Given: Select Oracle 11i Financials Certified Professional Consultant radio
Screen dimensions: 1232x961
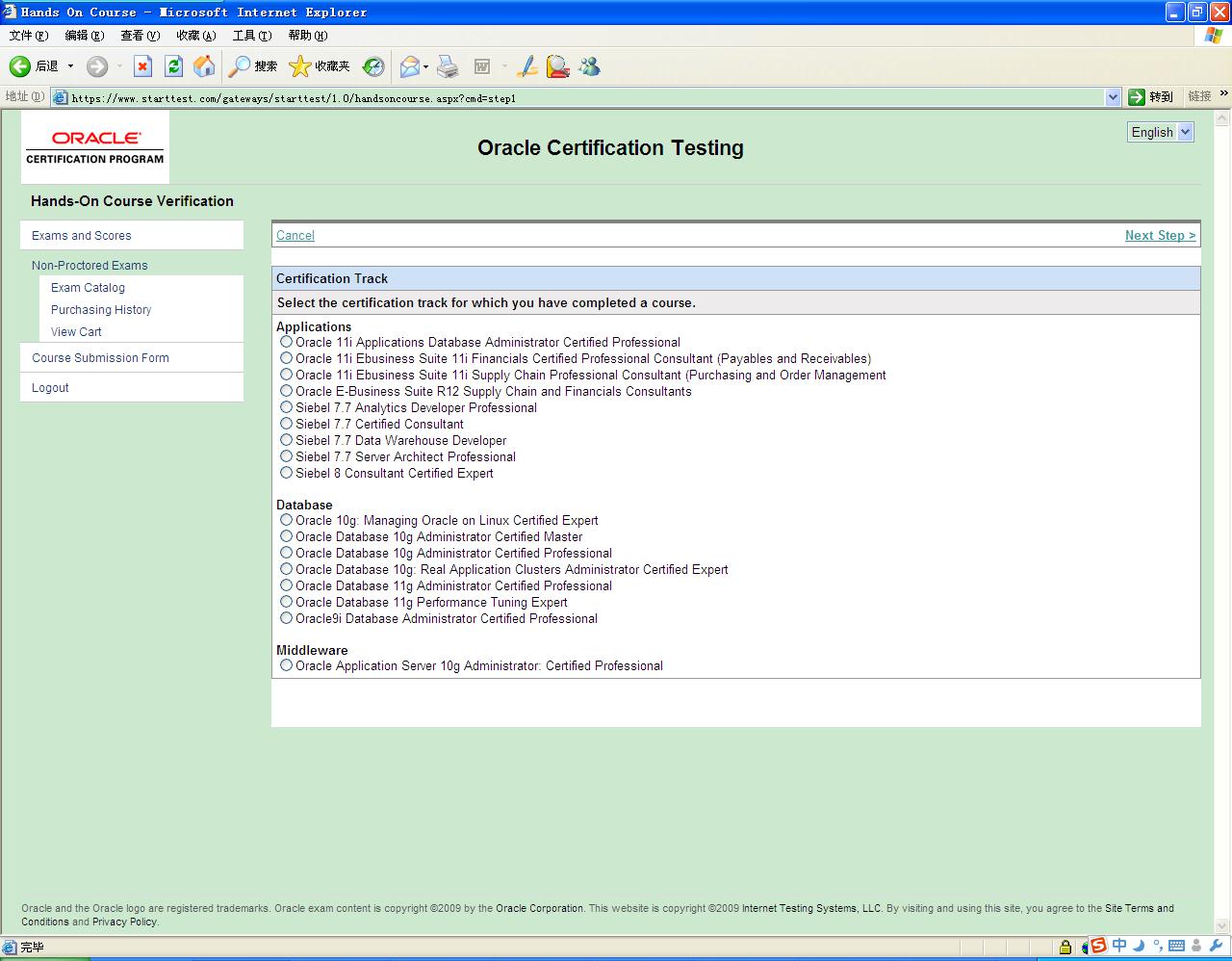Looking at the screenshot, I should click(286, 358).
